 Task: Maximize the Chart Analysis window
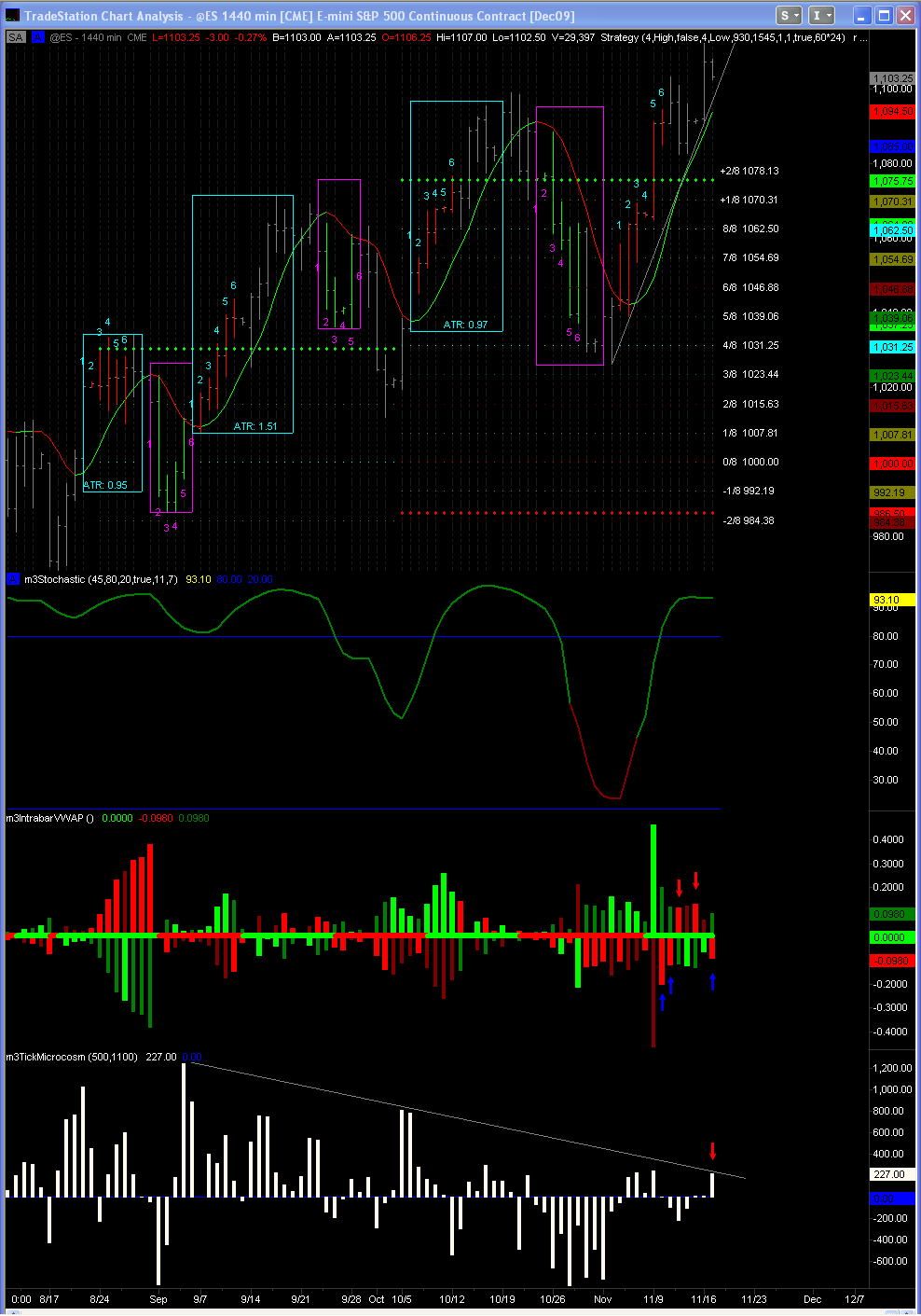click(x=883, y=15)
